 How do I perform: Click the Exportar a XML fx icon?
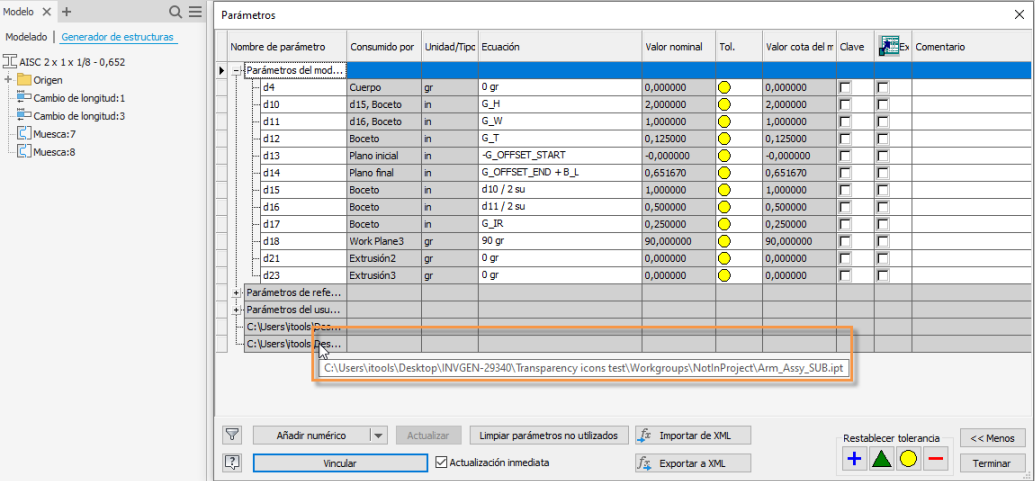[x=645, y=463]
